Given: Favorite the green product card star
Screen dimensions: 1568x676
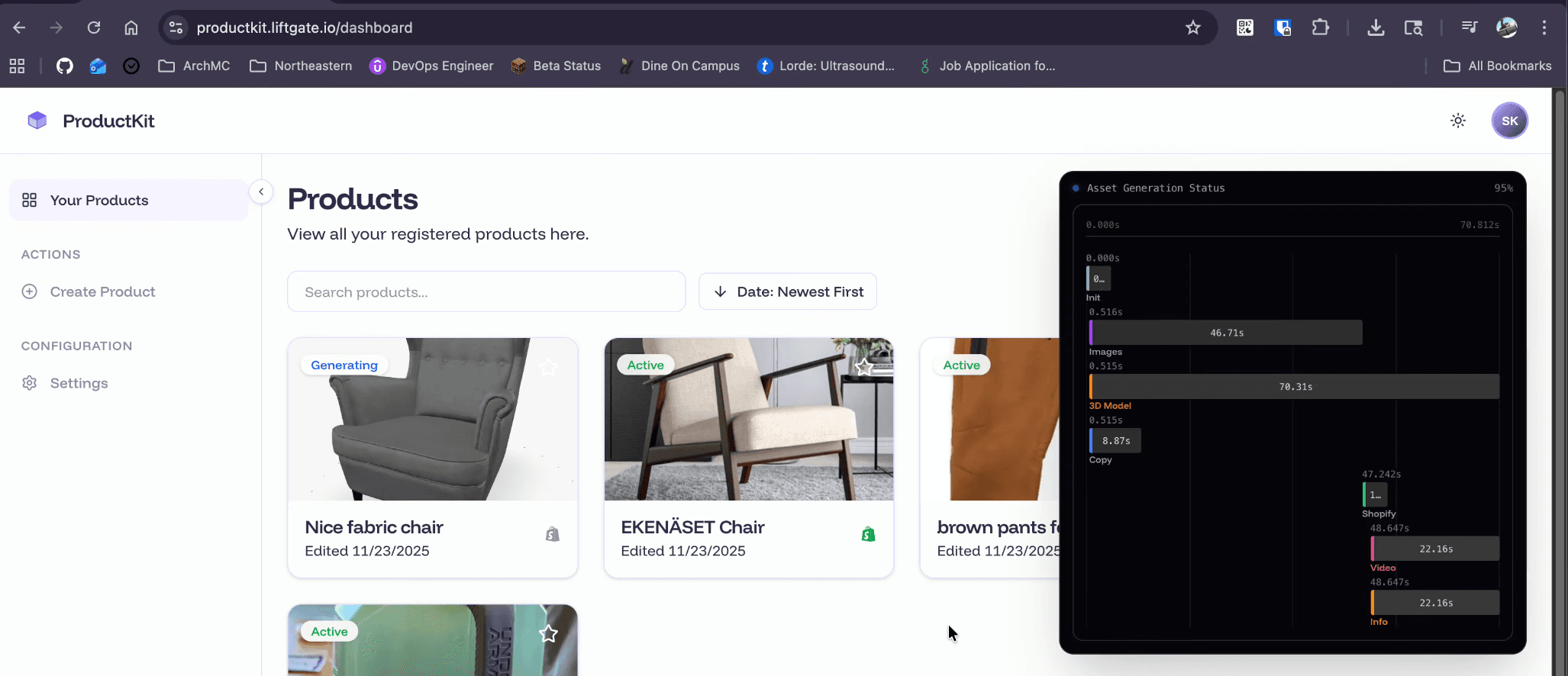Looking at the screenshot, I should (x=548, y=633).
